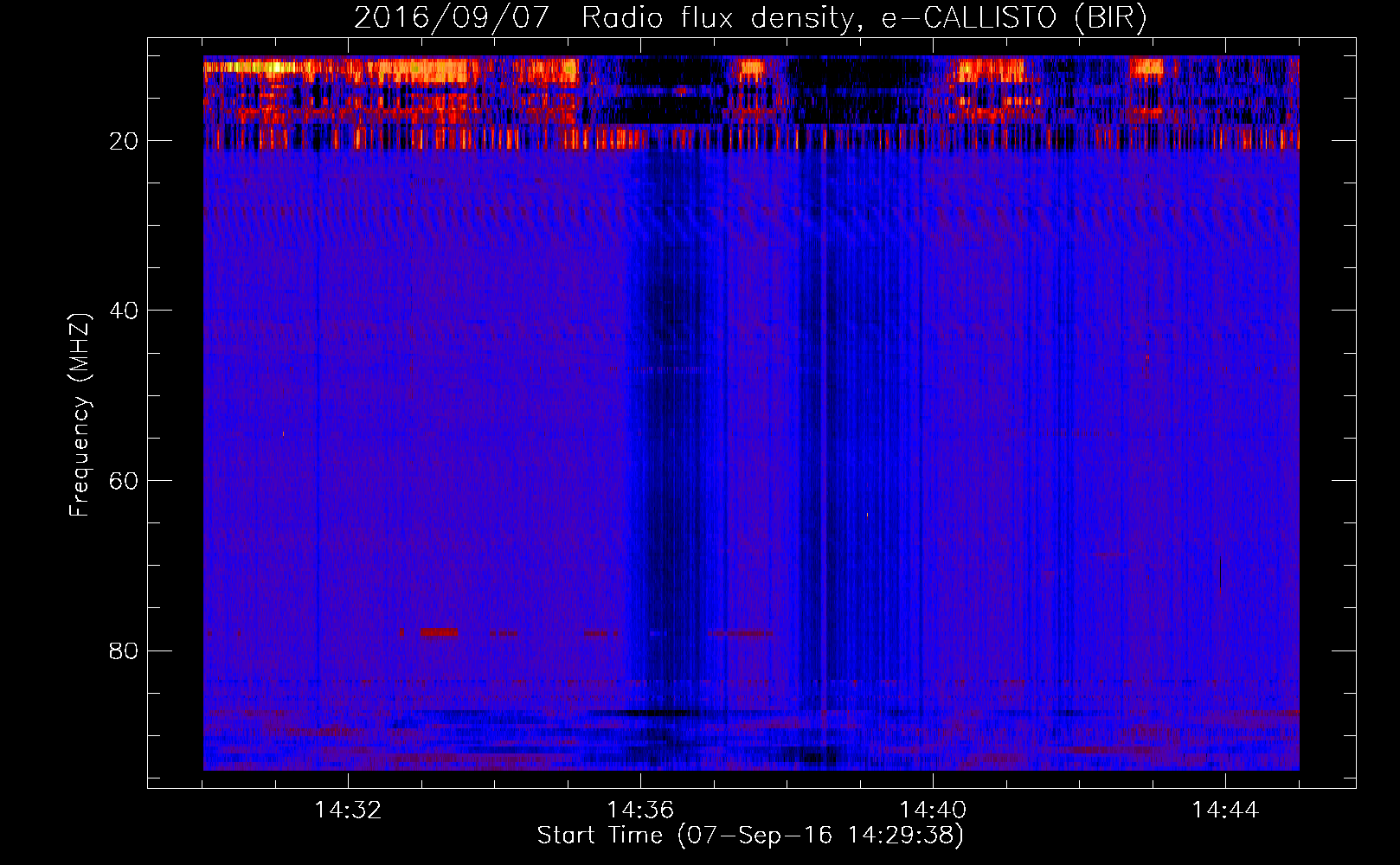Screen dimensions: 1400x865
Task: Click the 60 frequency tick label
Action: tap(124, 481)
